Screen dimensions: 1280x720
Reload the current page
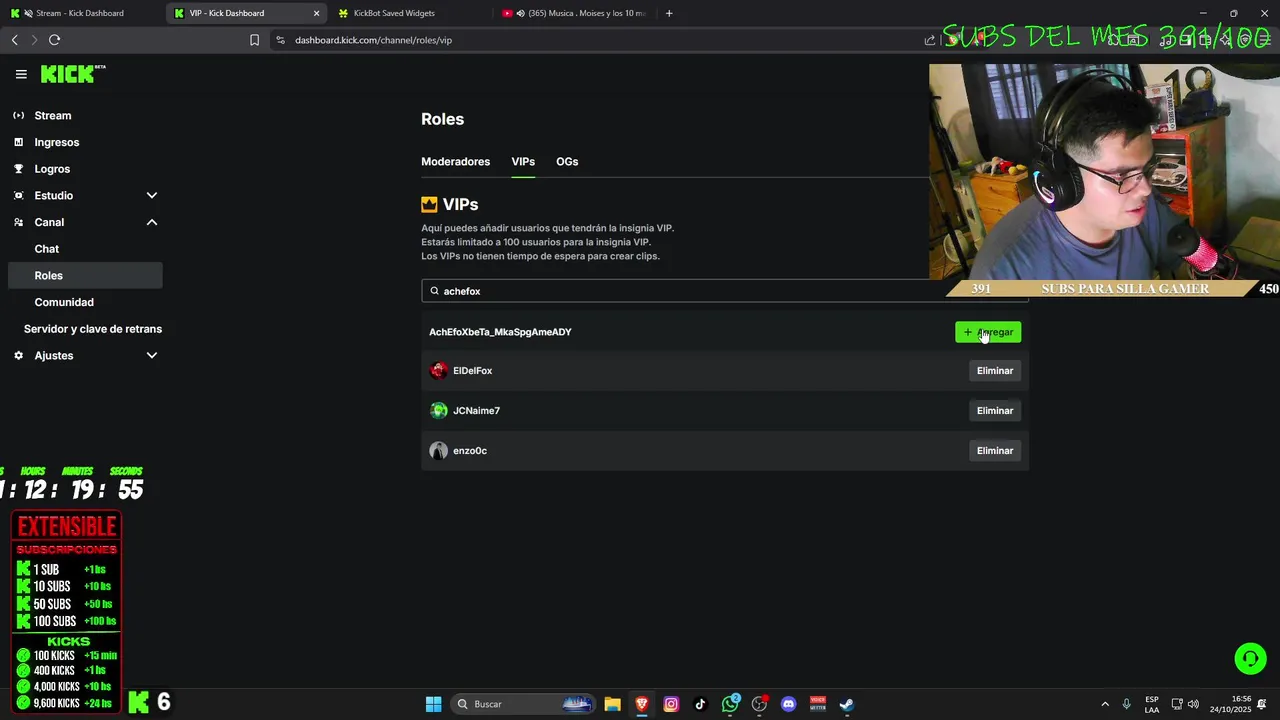point(54,40)
